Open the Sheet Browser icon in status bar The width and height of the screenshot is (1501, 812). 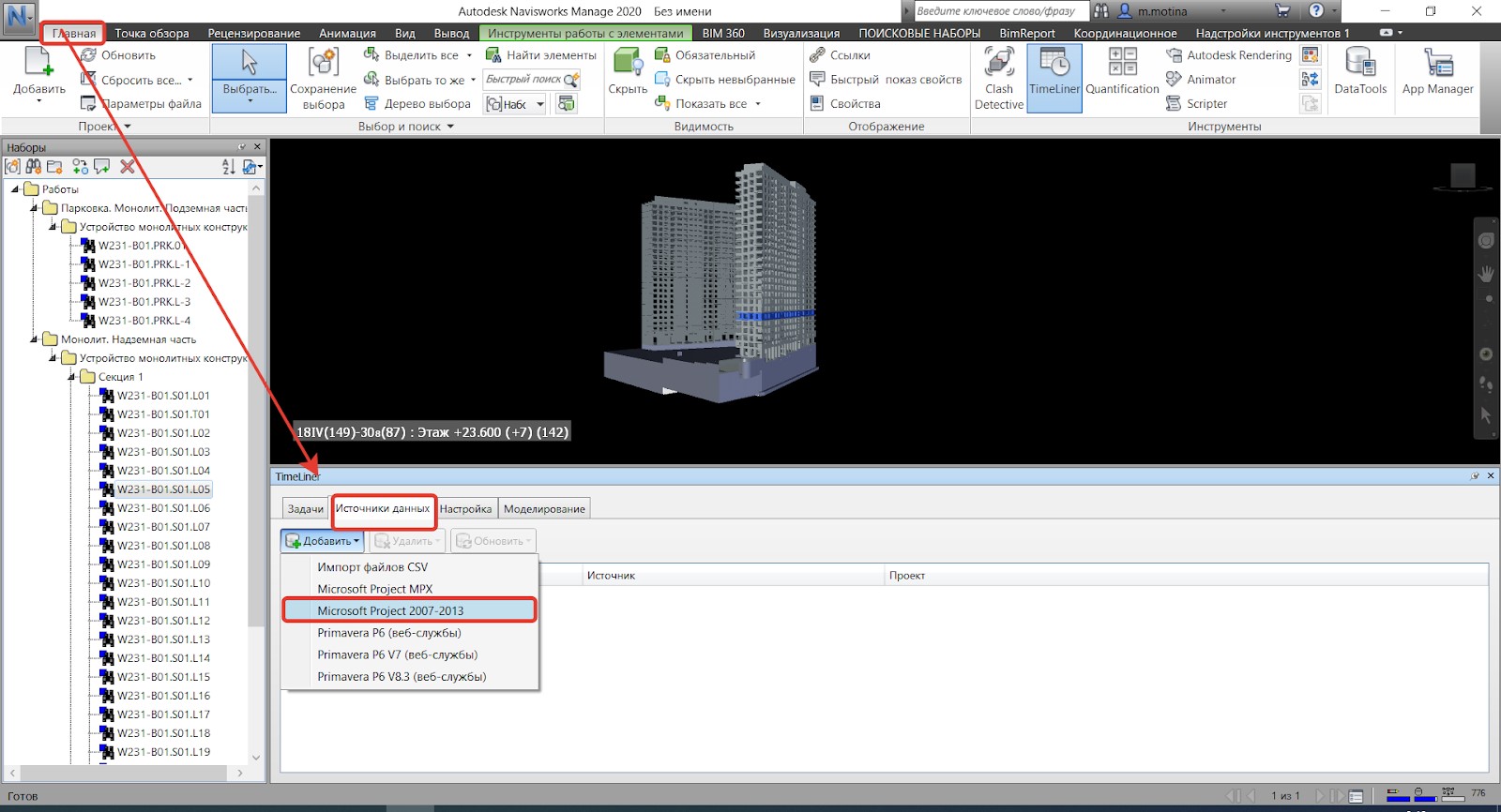pos(1356,797)
